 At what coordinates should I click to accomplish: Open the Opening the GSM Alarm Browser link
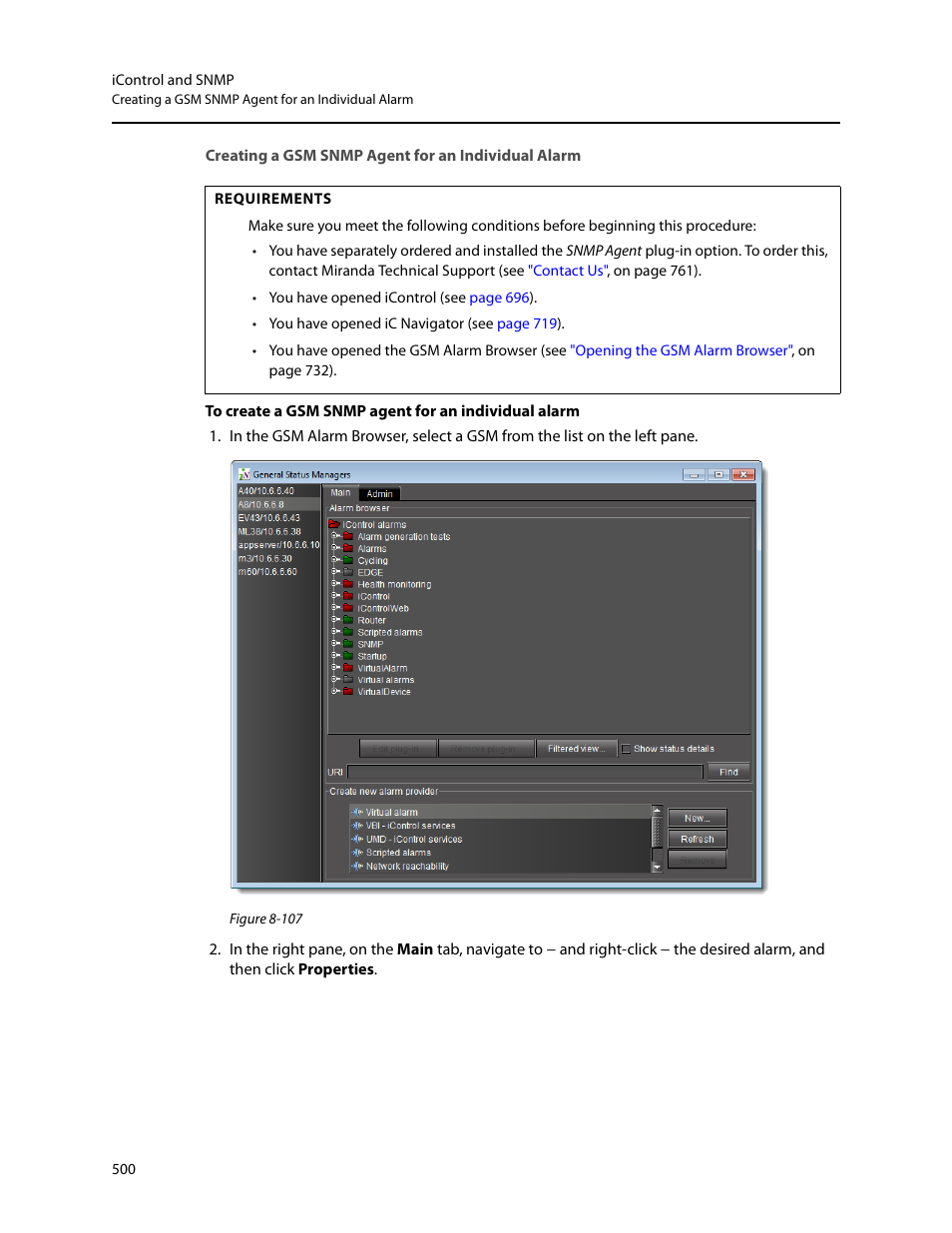[682, 350]
